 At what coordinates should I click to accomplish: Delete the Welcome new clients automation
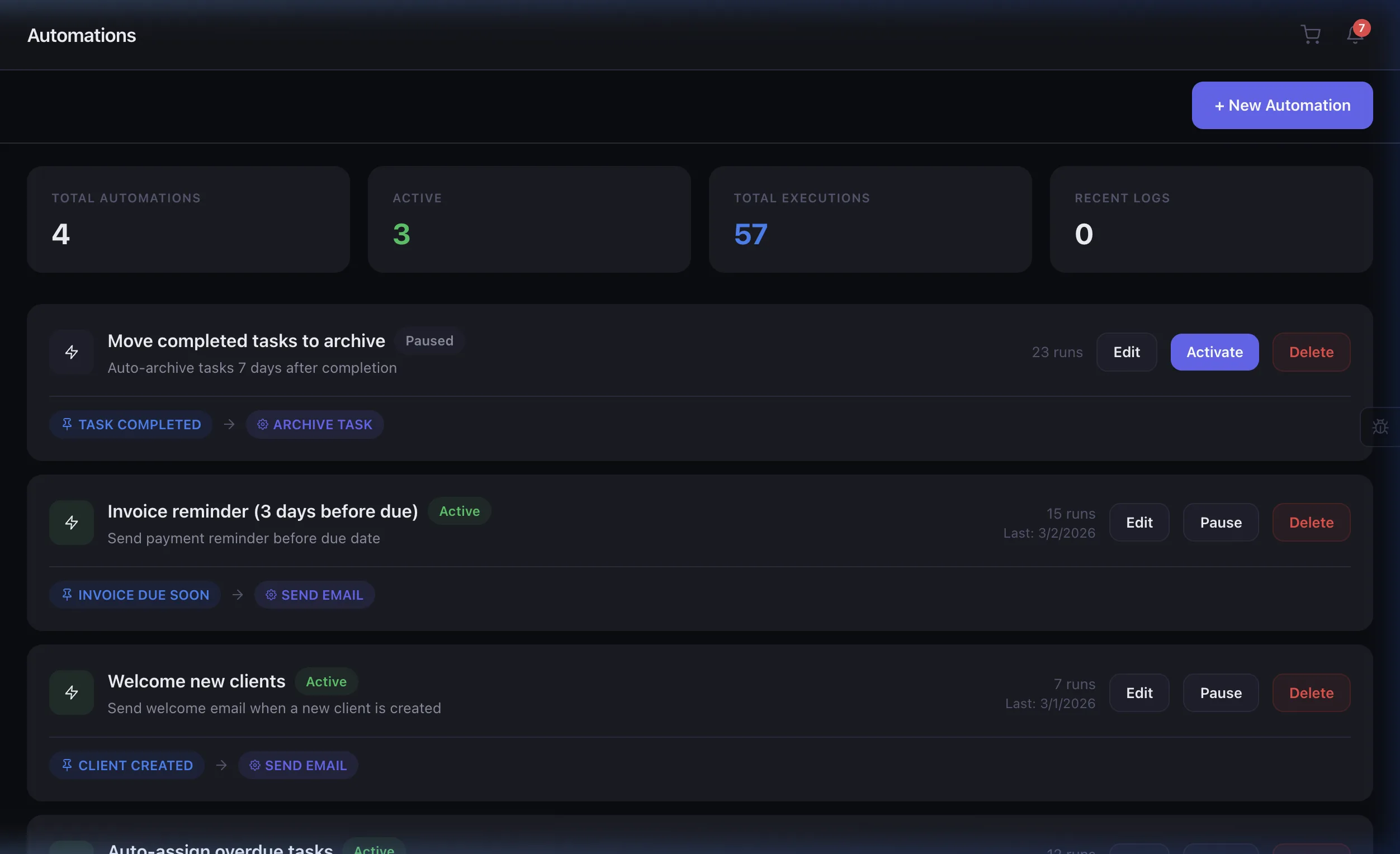click(x=1311, y=692)
